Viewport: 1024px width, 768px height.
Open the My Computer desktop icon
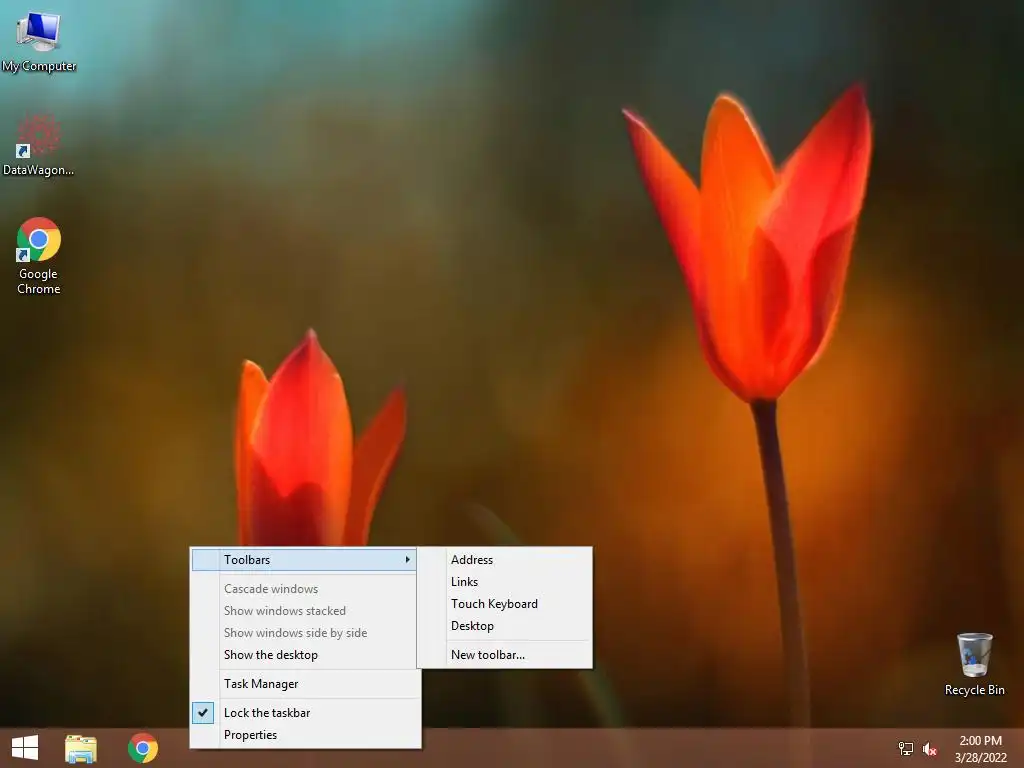click(x=39, y=40)
